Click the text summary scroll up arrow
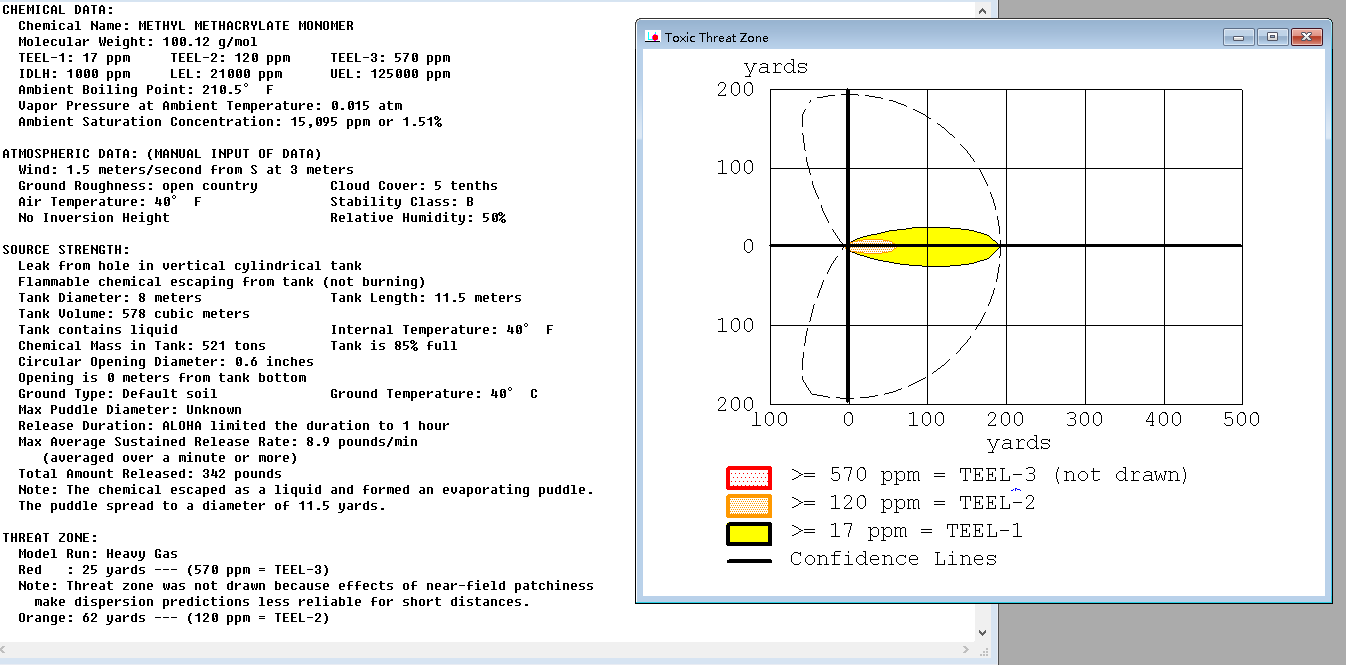 [x=984, y=9]
